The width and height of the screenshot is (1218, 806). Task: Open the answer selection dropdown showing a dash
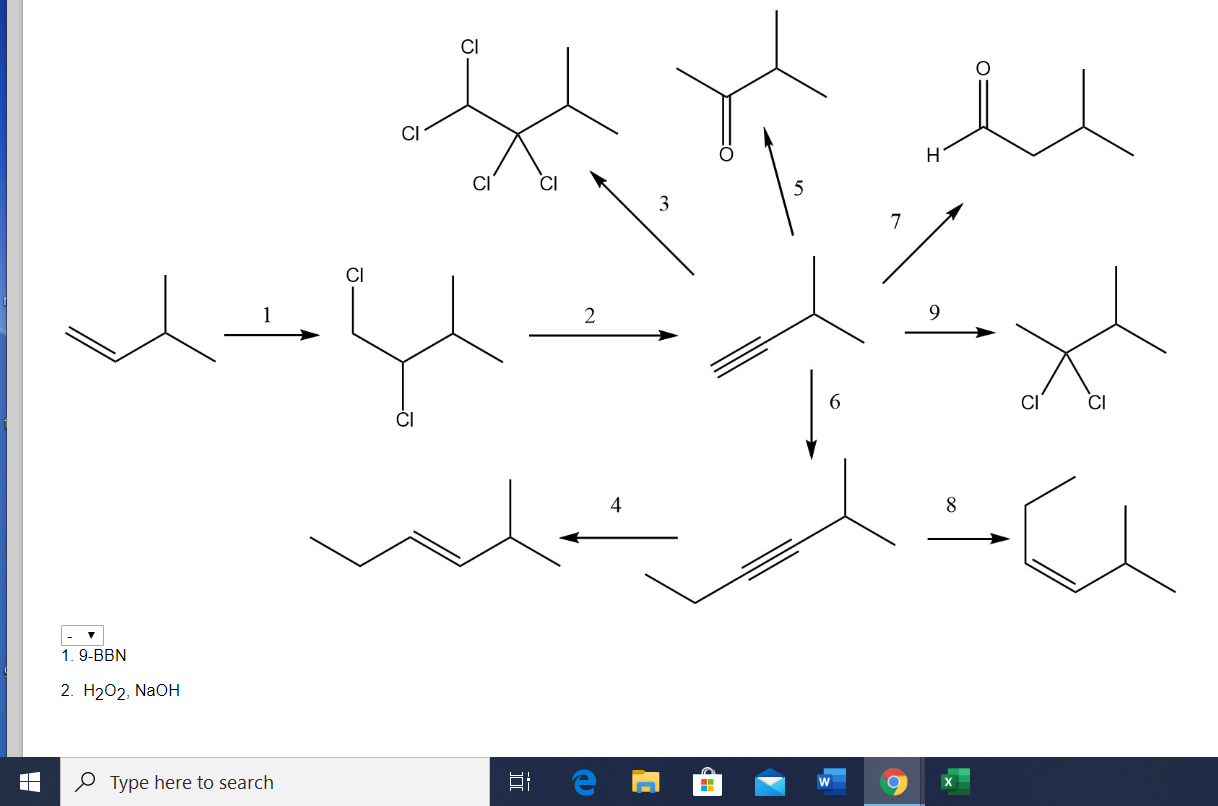click(x=80, y=634)
